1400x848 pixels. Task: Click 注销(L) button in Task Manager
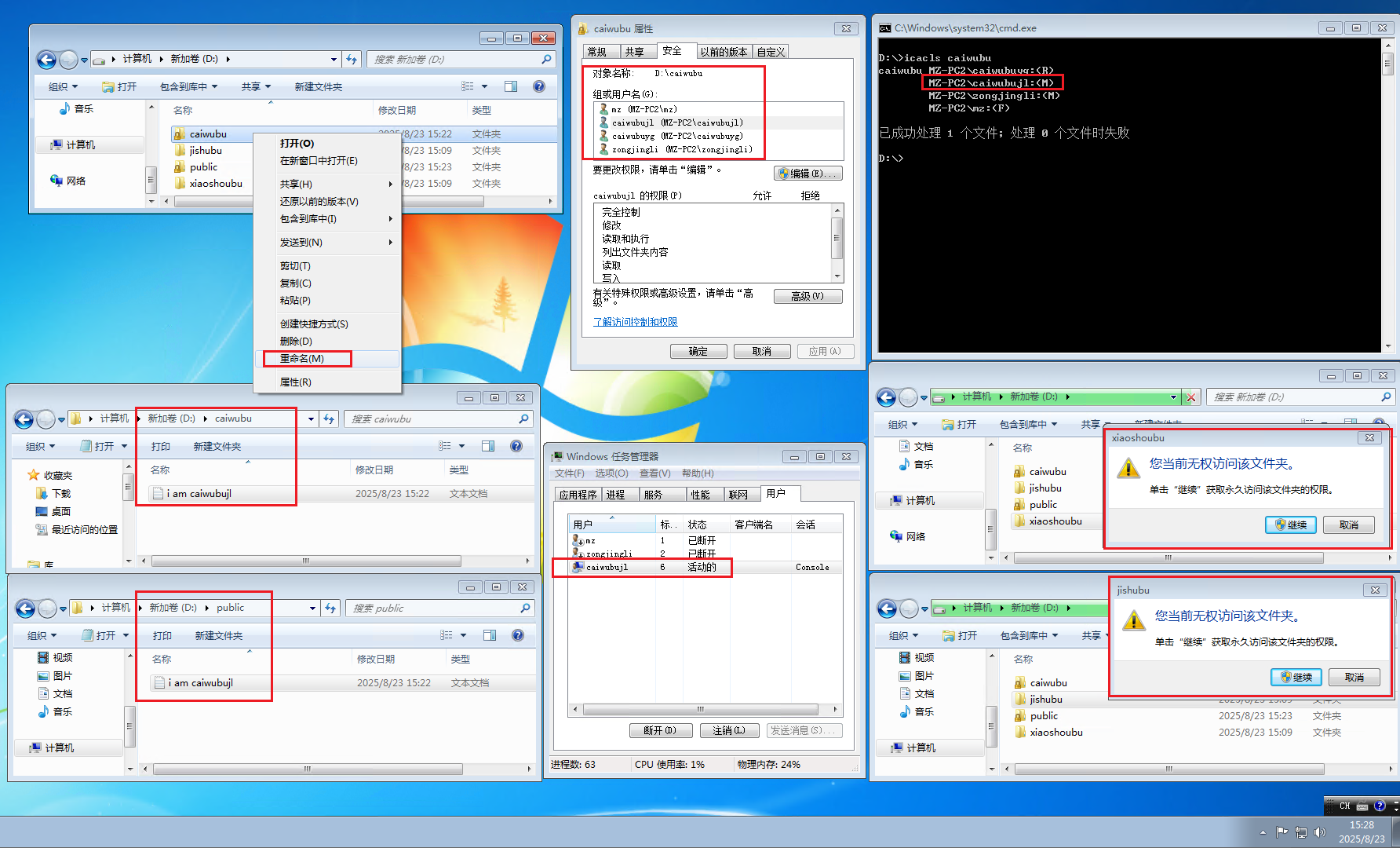pyautogui.click(x=729, y=730)
